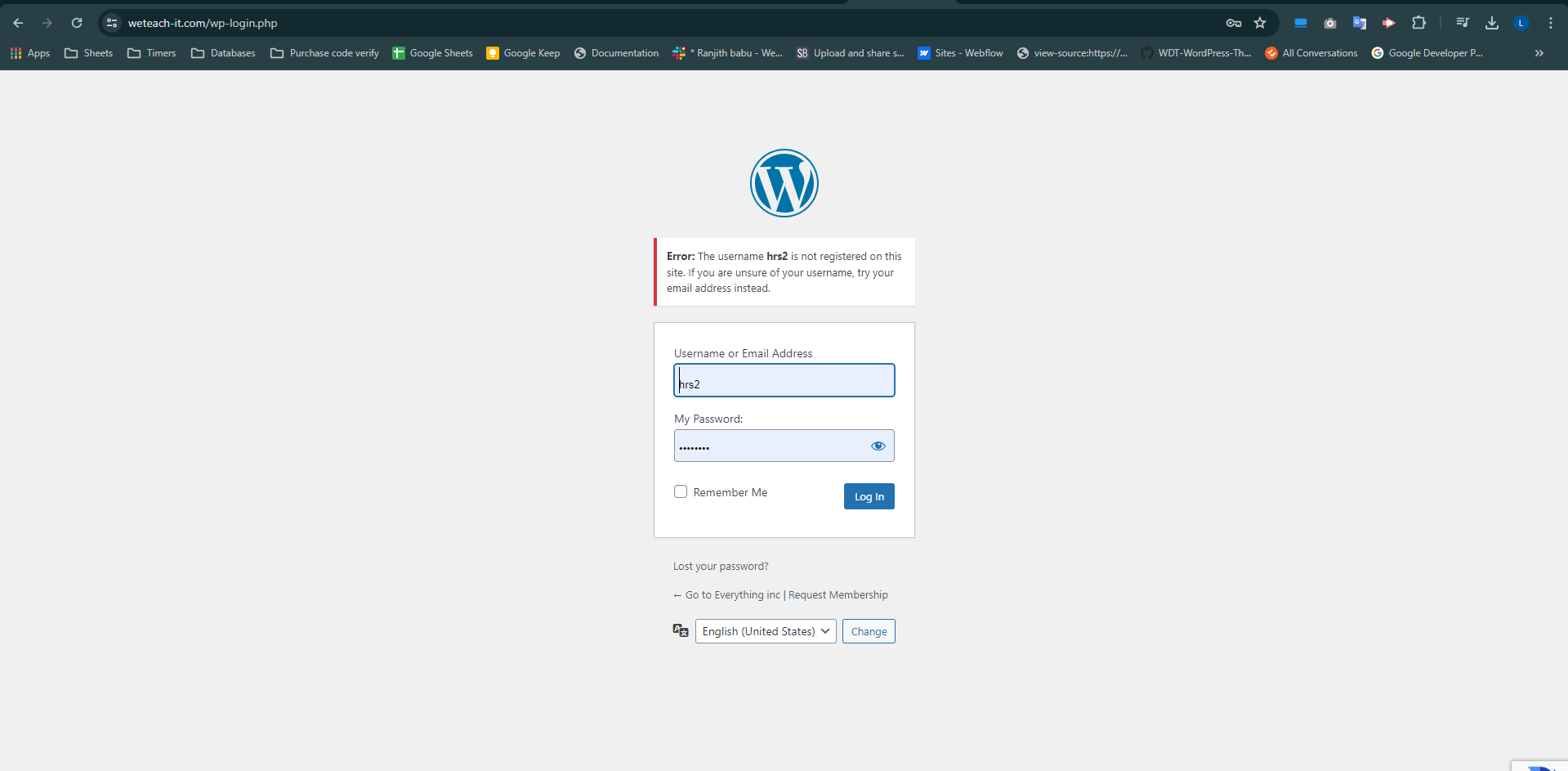The width and height of the screenshot is (1568, 771).
Task: Open the Chrome profile avatar
Action: (x=1521, y=23)
